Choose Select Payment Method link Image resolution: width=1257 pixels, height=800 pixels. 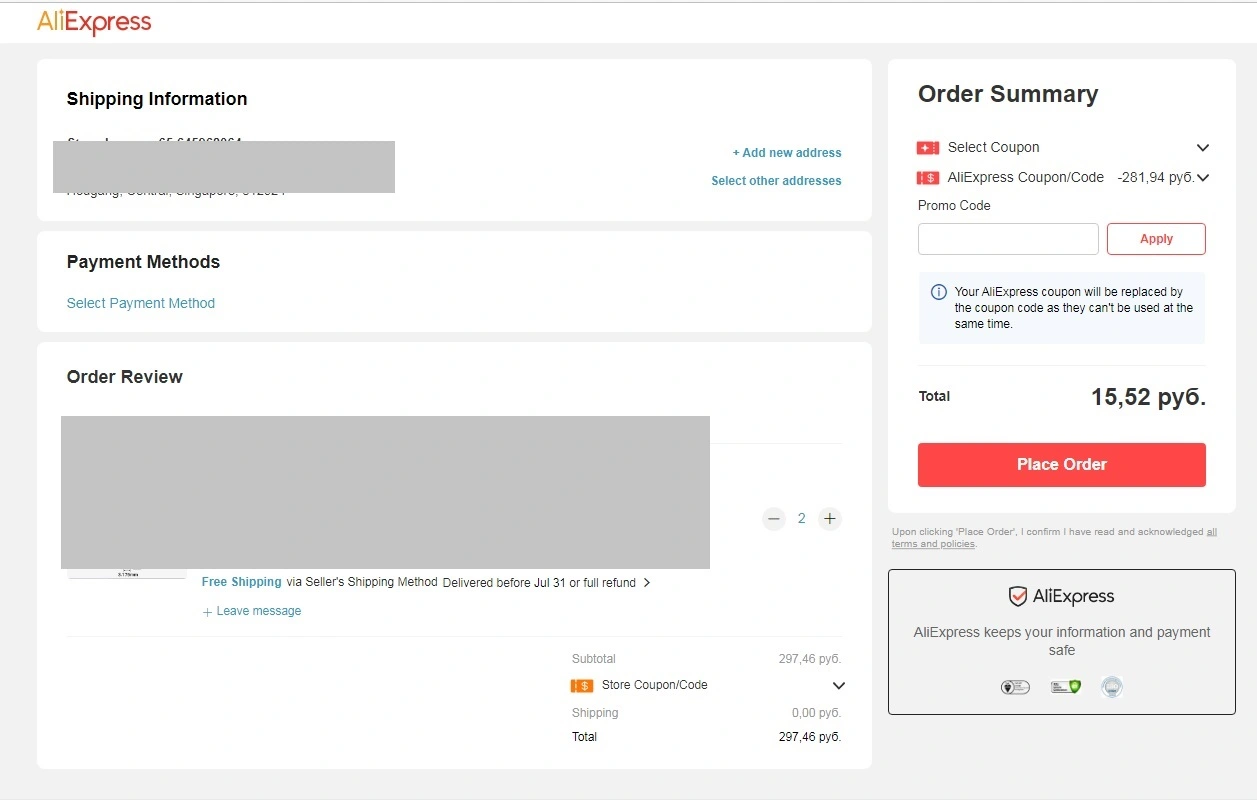141,303
